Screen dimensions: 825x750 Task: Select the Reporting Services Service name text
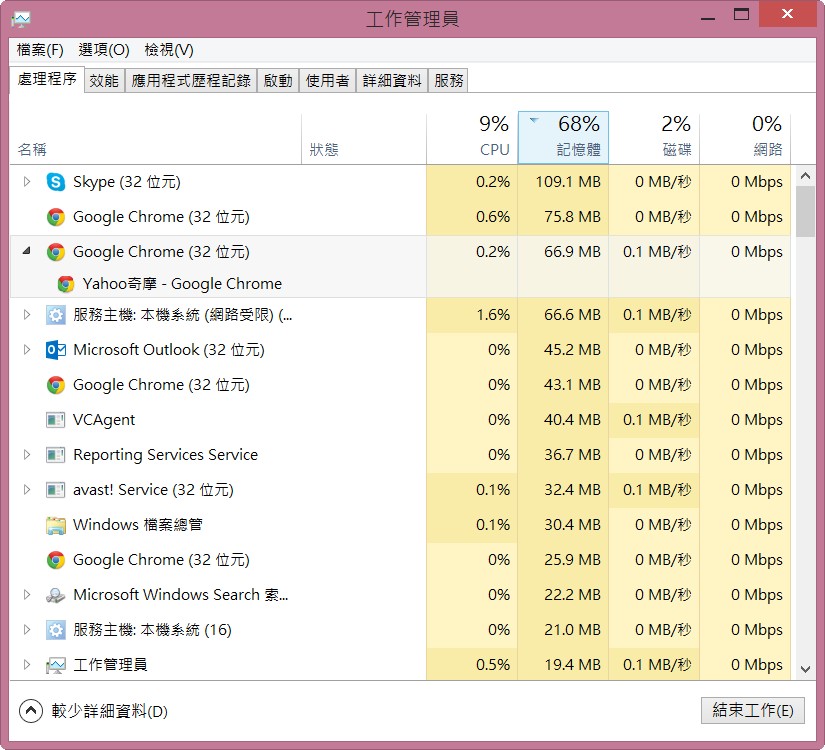point(165,455)
